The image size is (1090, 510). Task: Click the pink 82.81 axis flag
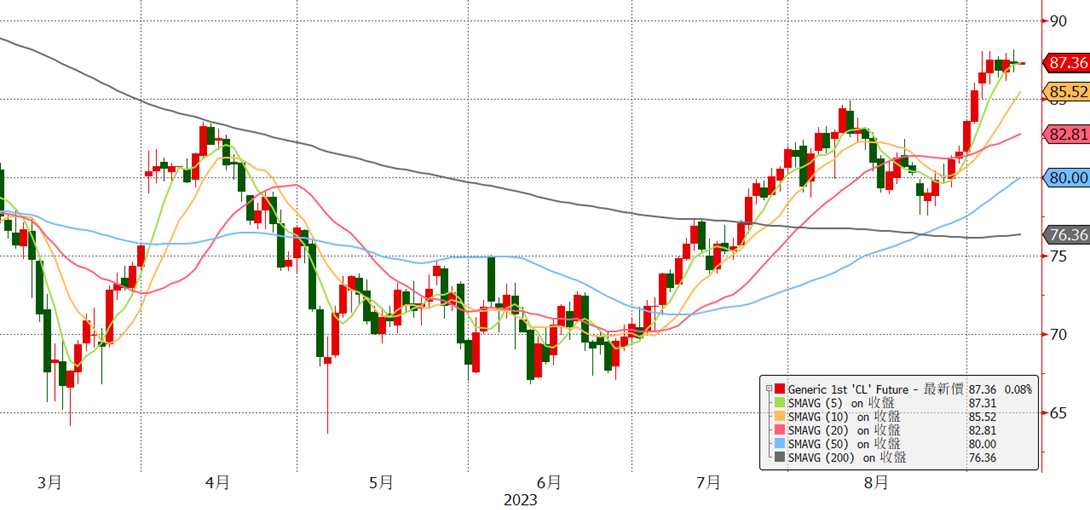click(x=1066, y=134)
